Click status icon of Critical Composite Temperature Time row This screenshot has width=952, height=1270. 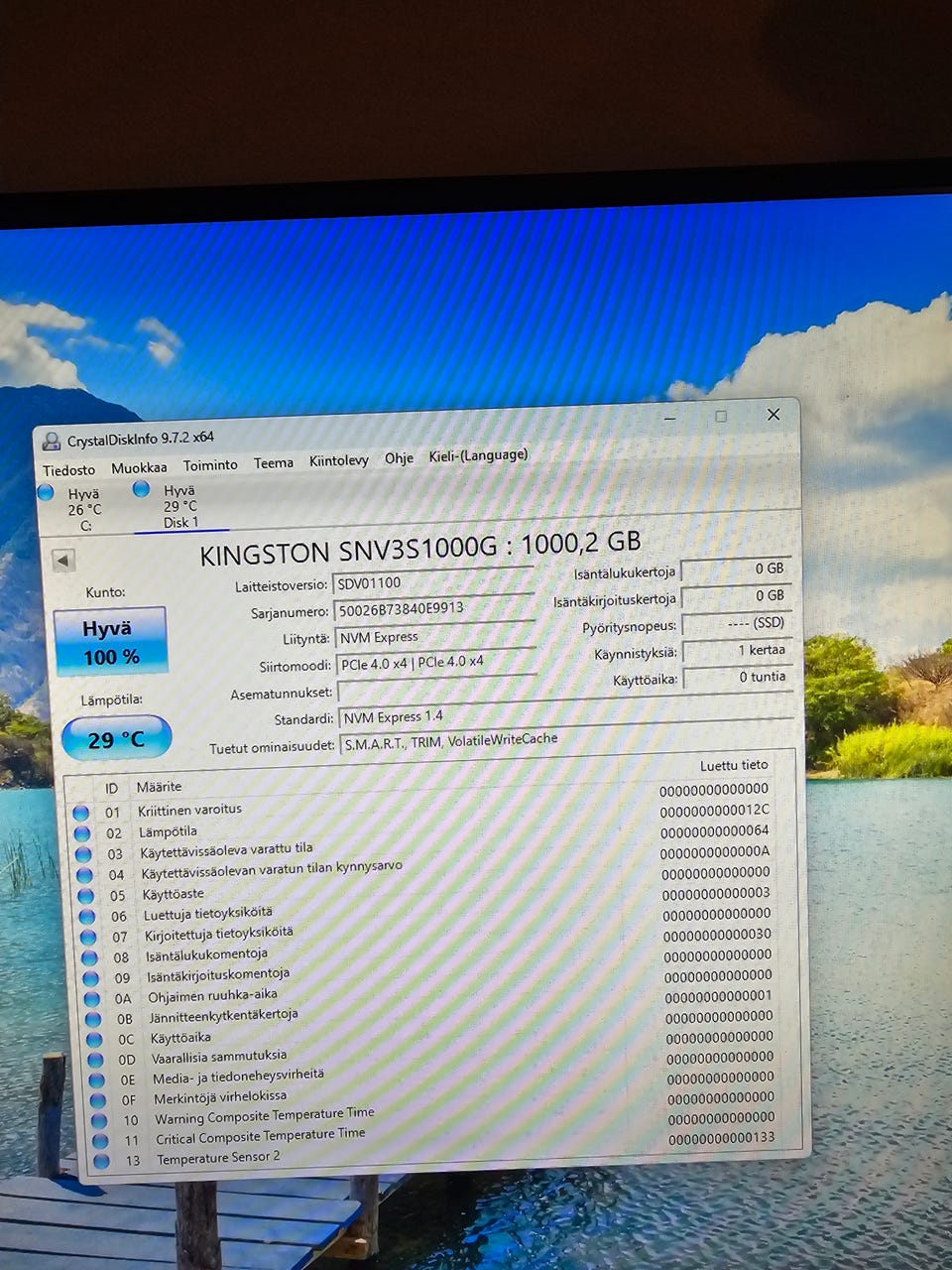coord(100,1141)
